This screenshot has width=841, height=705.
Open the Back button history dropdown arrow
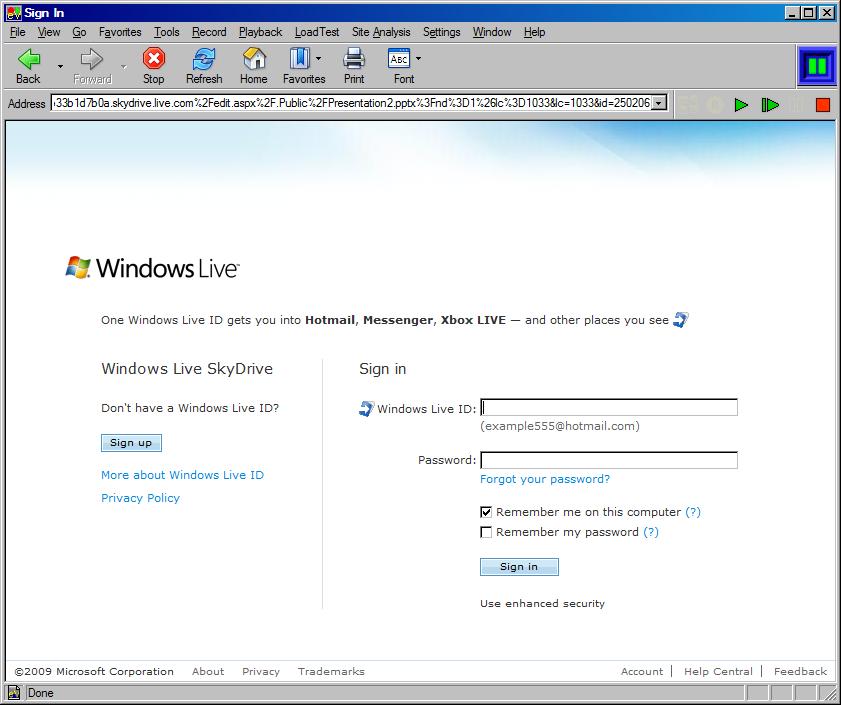(60, 67)
